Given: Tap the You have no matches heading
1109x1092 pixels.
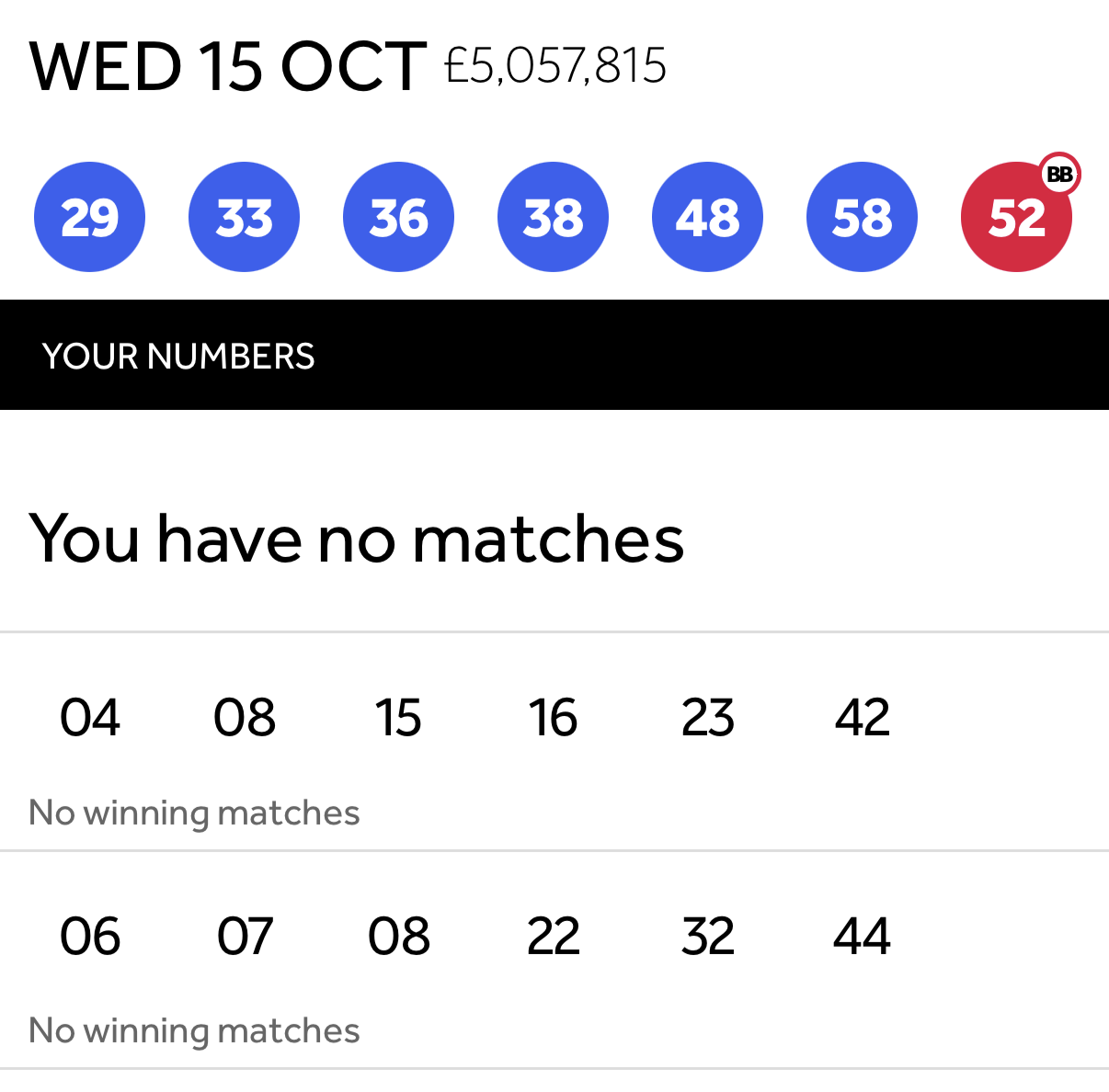Looking at the screenshot, I should [x=357, y=539].
